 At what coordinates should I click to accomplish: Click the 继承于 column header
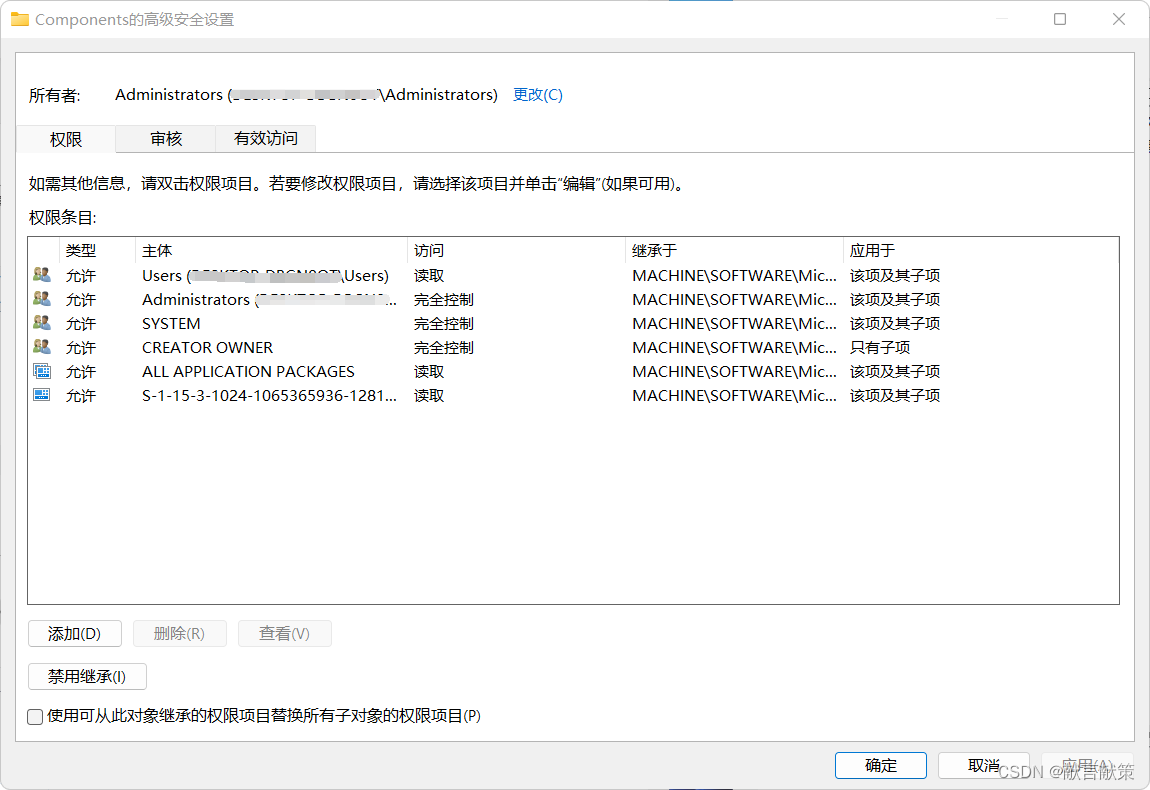660,250
